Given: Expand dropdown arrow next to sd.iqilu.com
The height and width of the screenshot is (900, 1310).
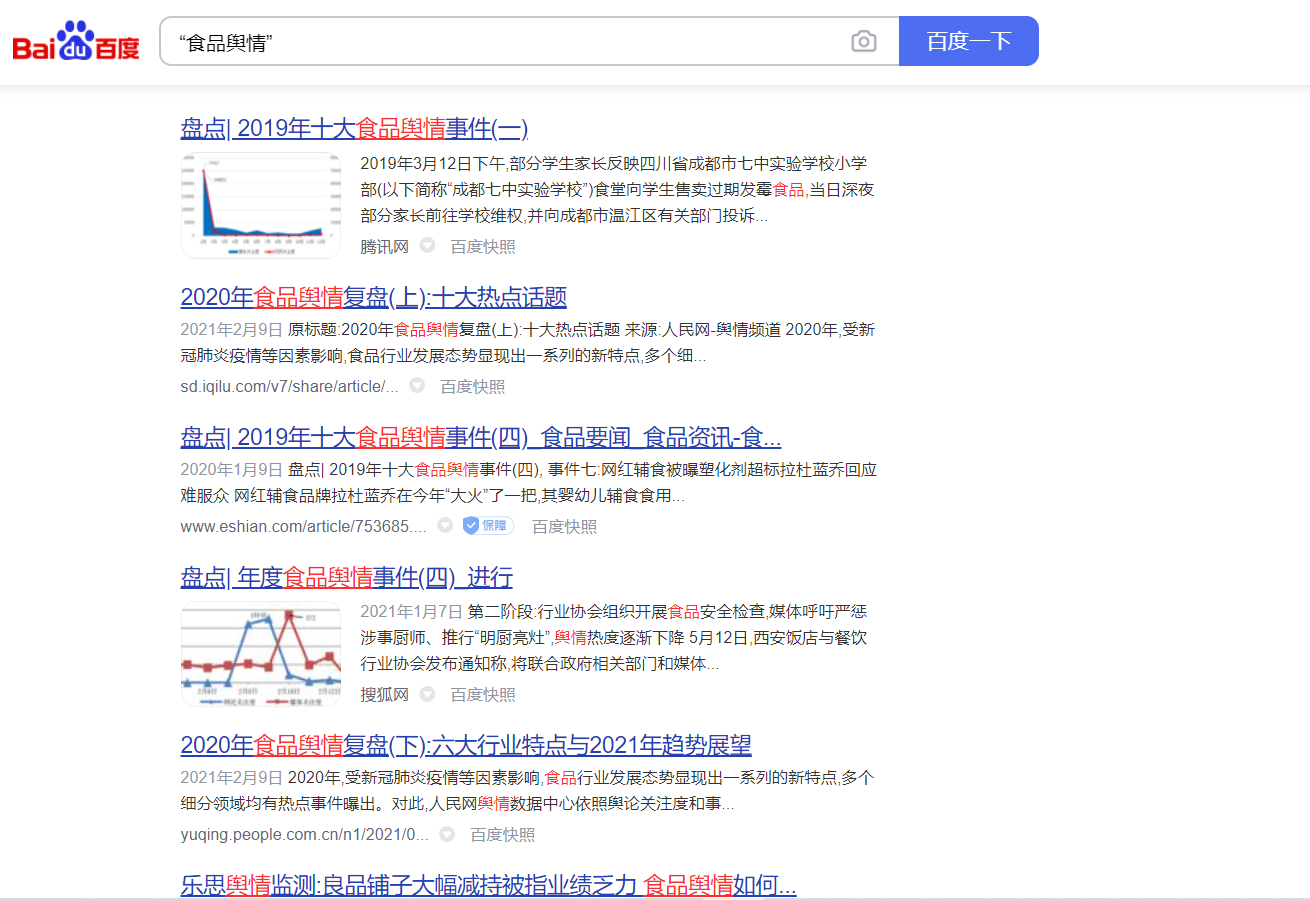Looking at the screenshot, I should (417, 386).
